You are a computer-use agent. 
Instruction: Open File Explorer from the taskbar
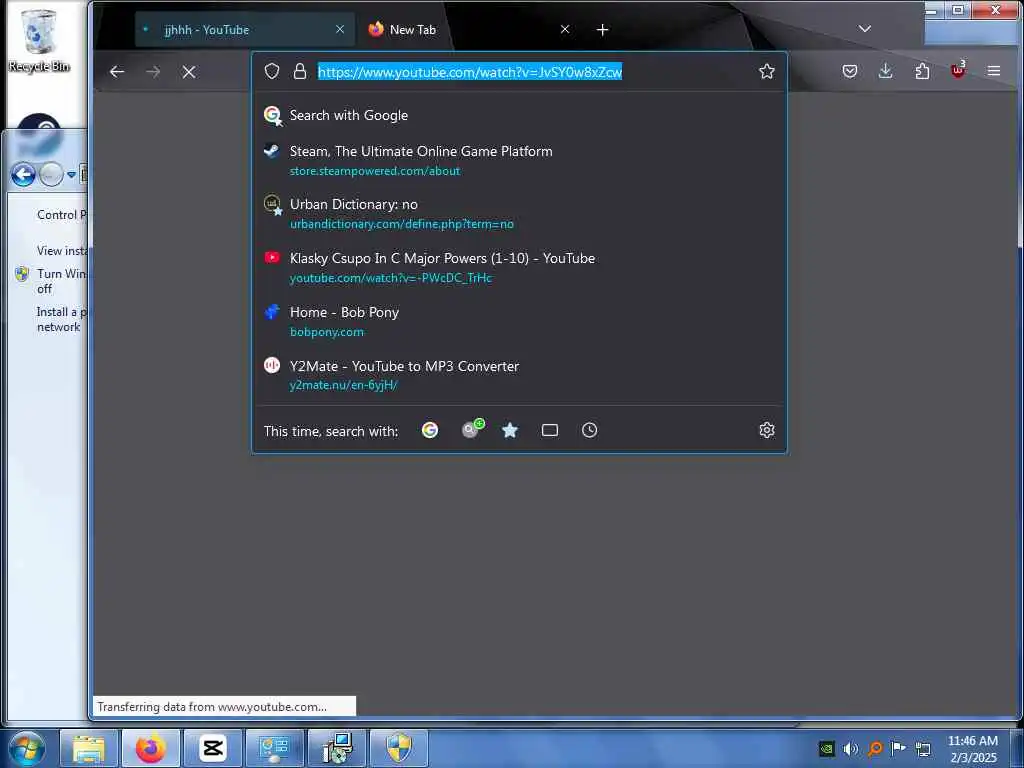[x=89, y=748]
